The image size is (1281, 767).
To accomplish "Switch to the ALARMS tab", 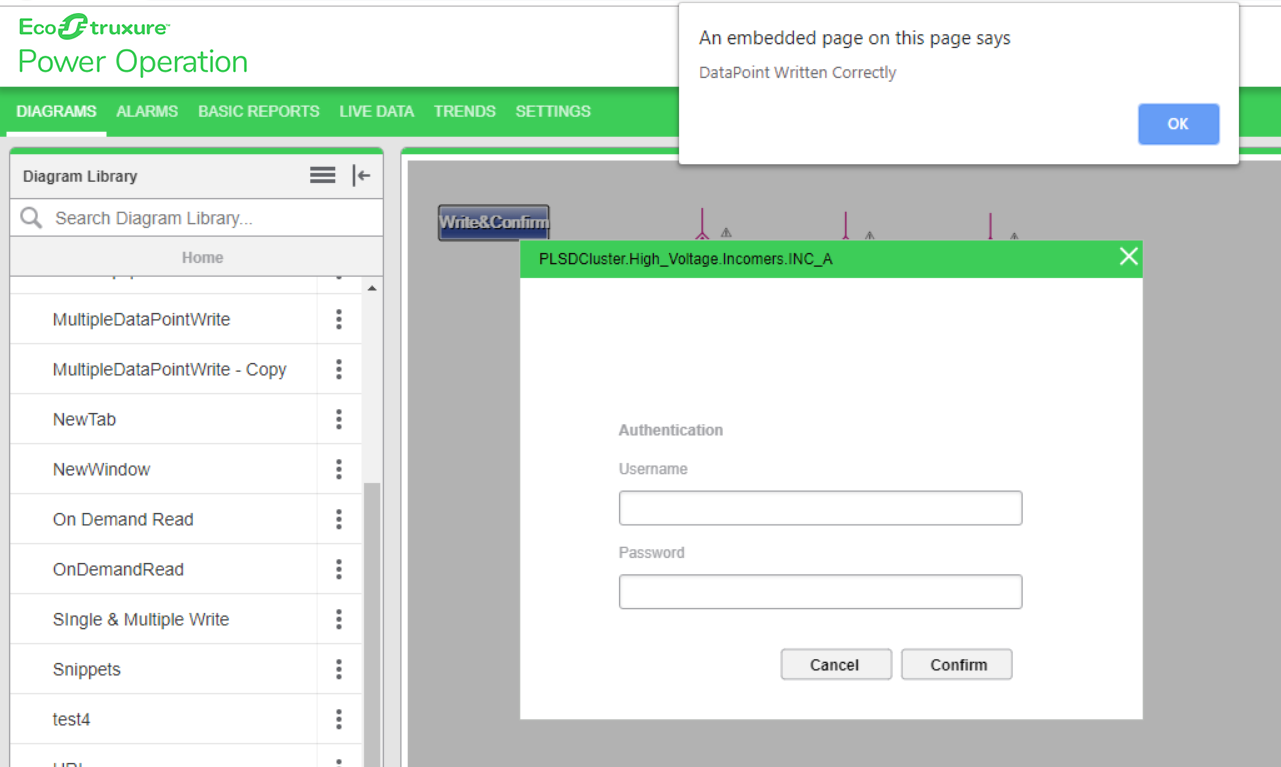I will 147,111.
